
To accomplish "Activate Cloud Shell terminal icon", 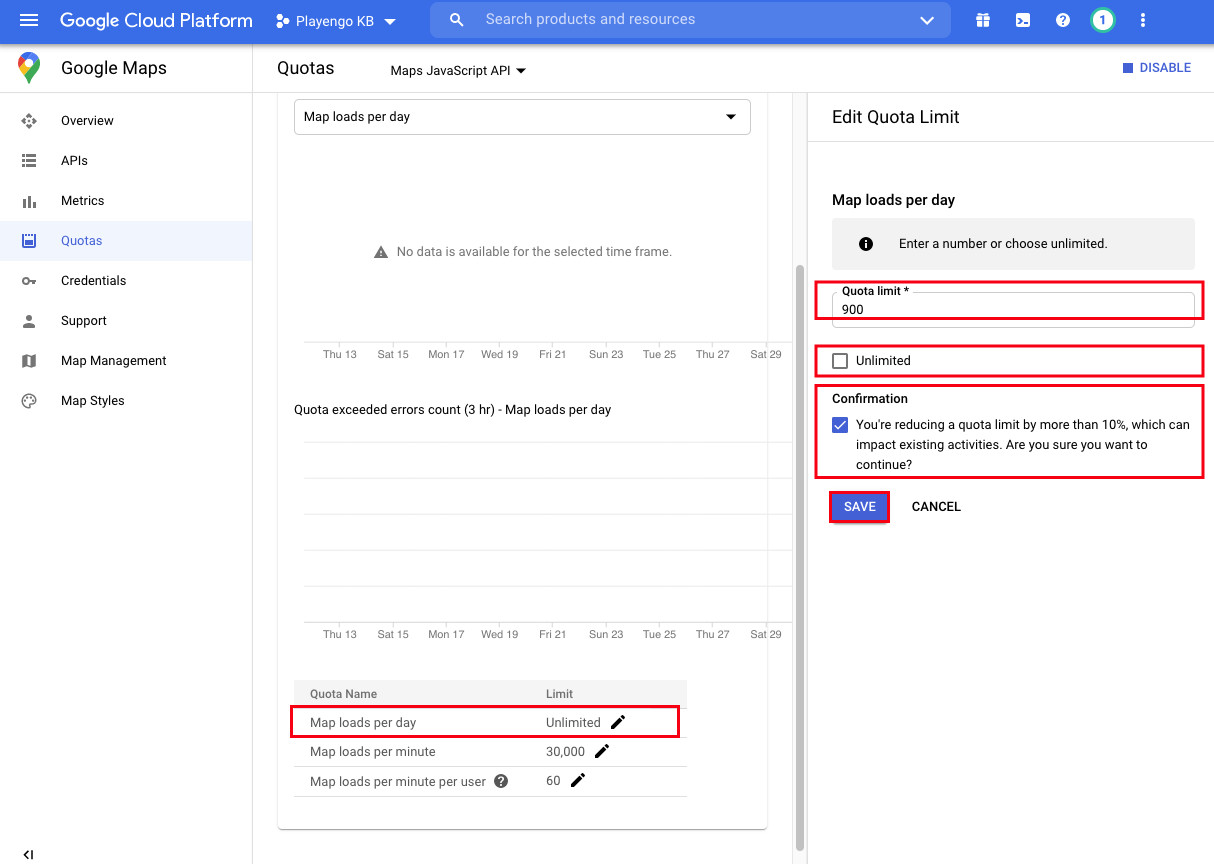I will point(1023,20).
